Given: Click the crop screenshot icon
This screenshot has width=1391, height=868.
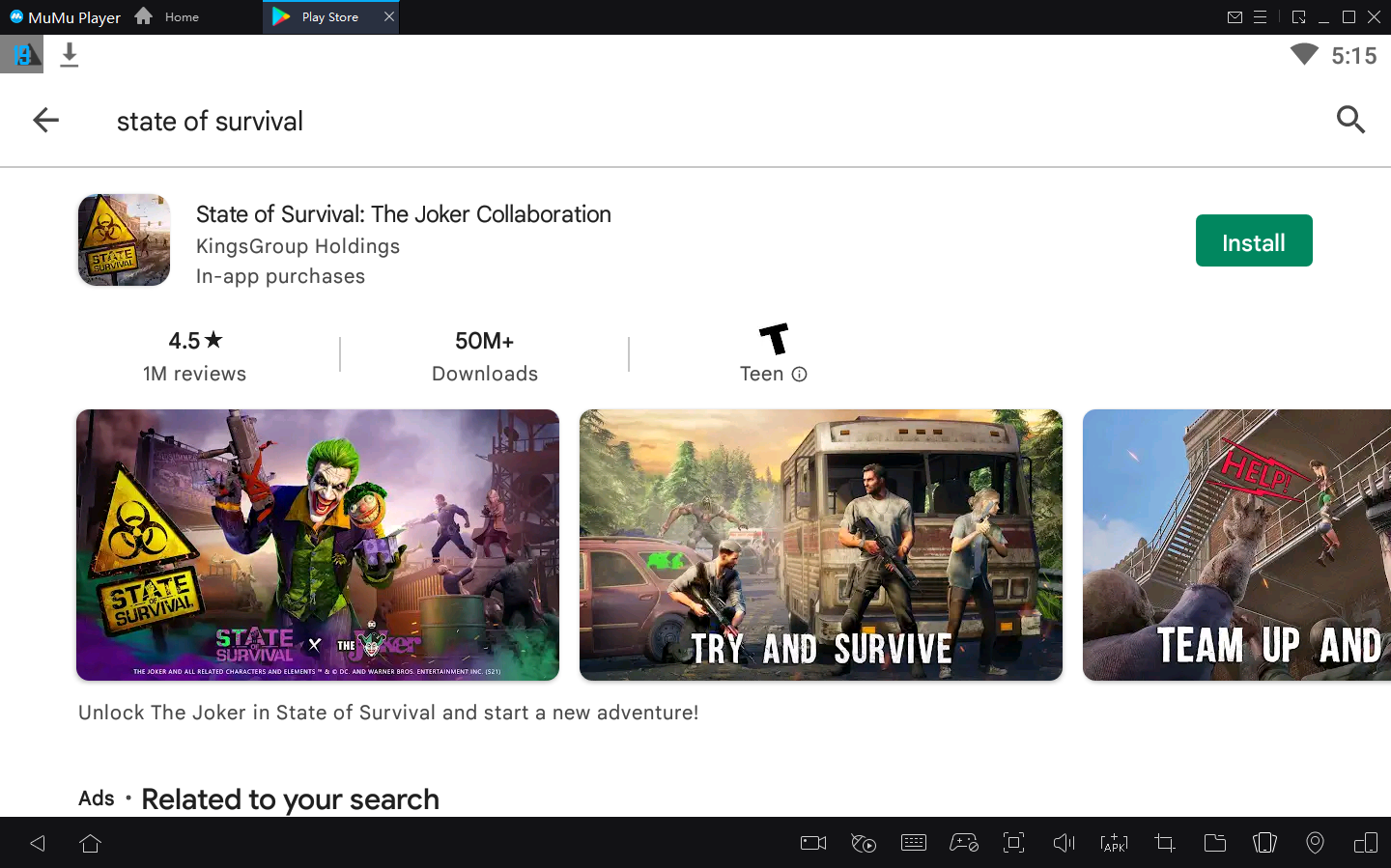Looking at the screenshot, I should click(1165, 843).
